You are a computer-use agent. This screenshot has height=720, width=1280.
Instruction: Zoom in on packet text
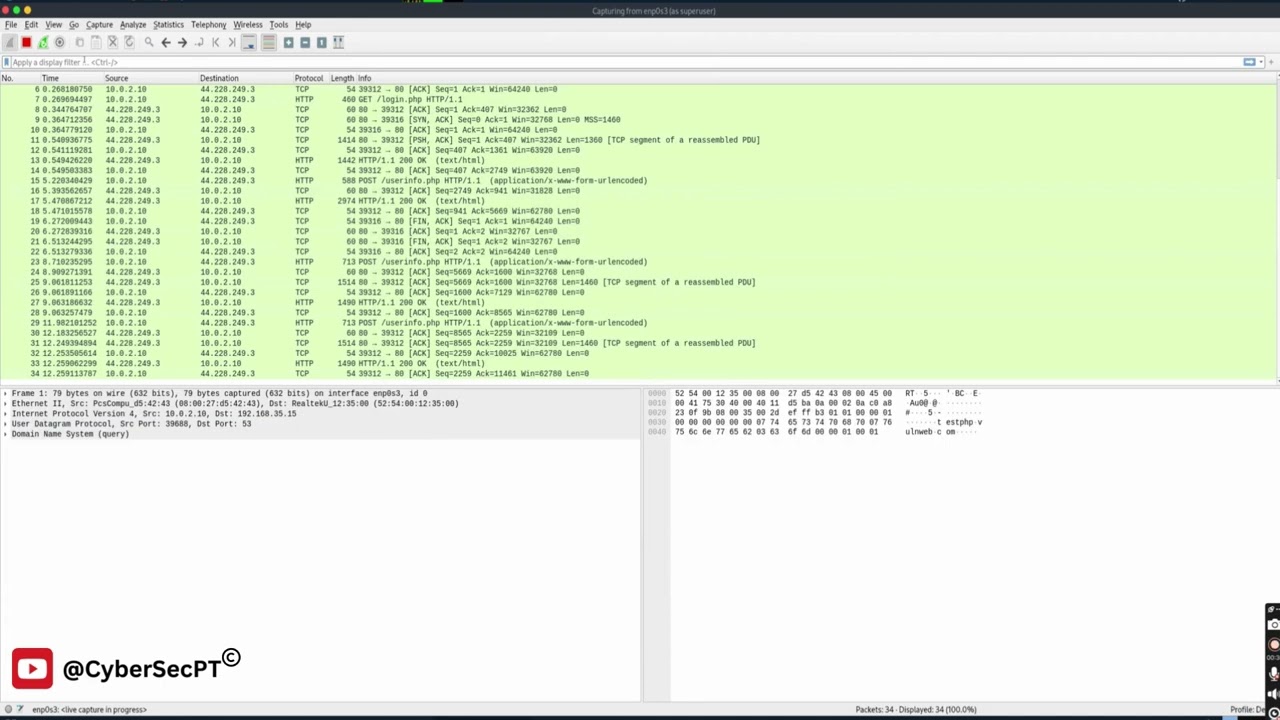(x=288, y=42)
